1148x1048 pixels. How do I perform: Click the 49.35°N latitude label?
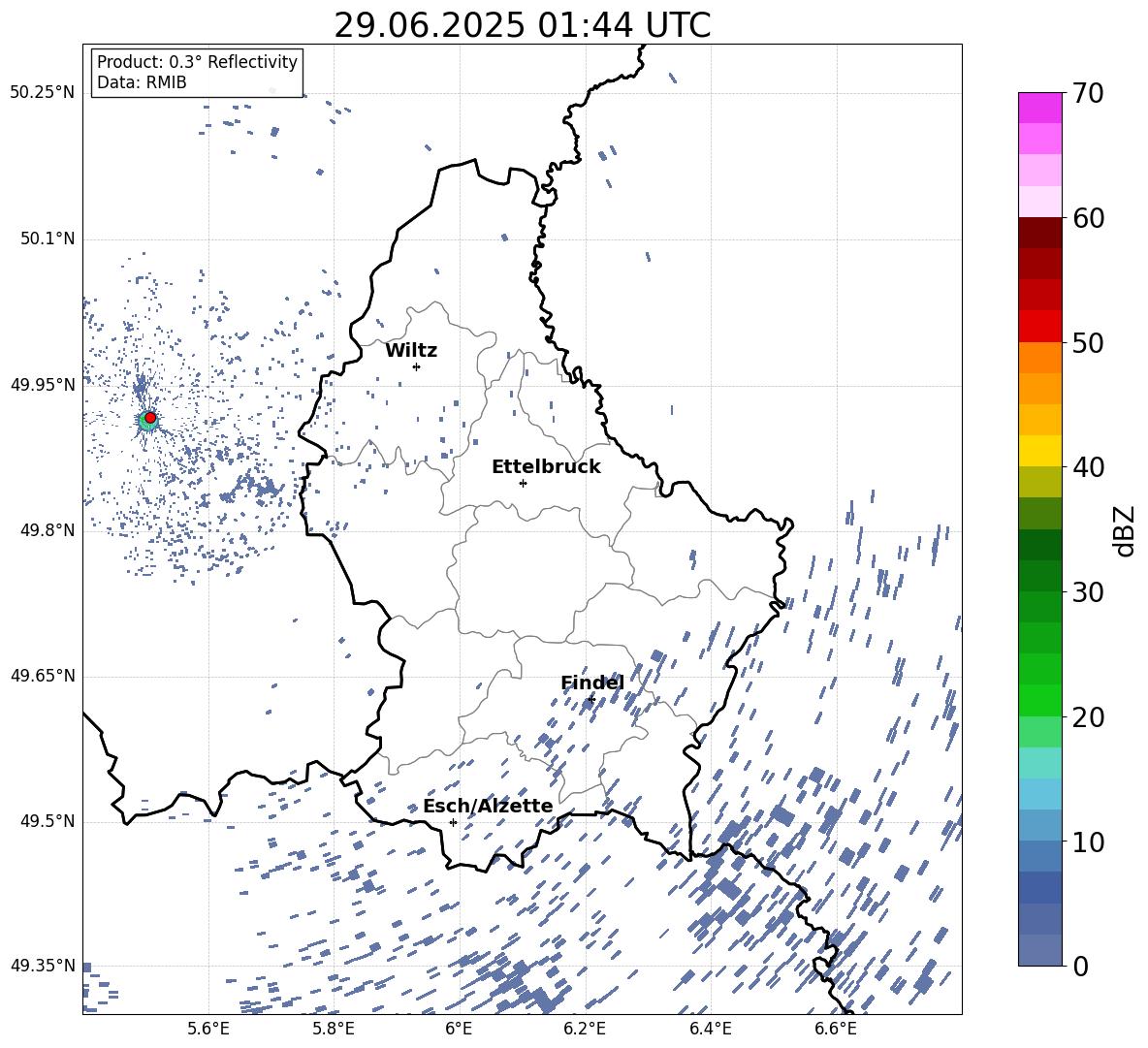pos(43,966)
